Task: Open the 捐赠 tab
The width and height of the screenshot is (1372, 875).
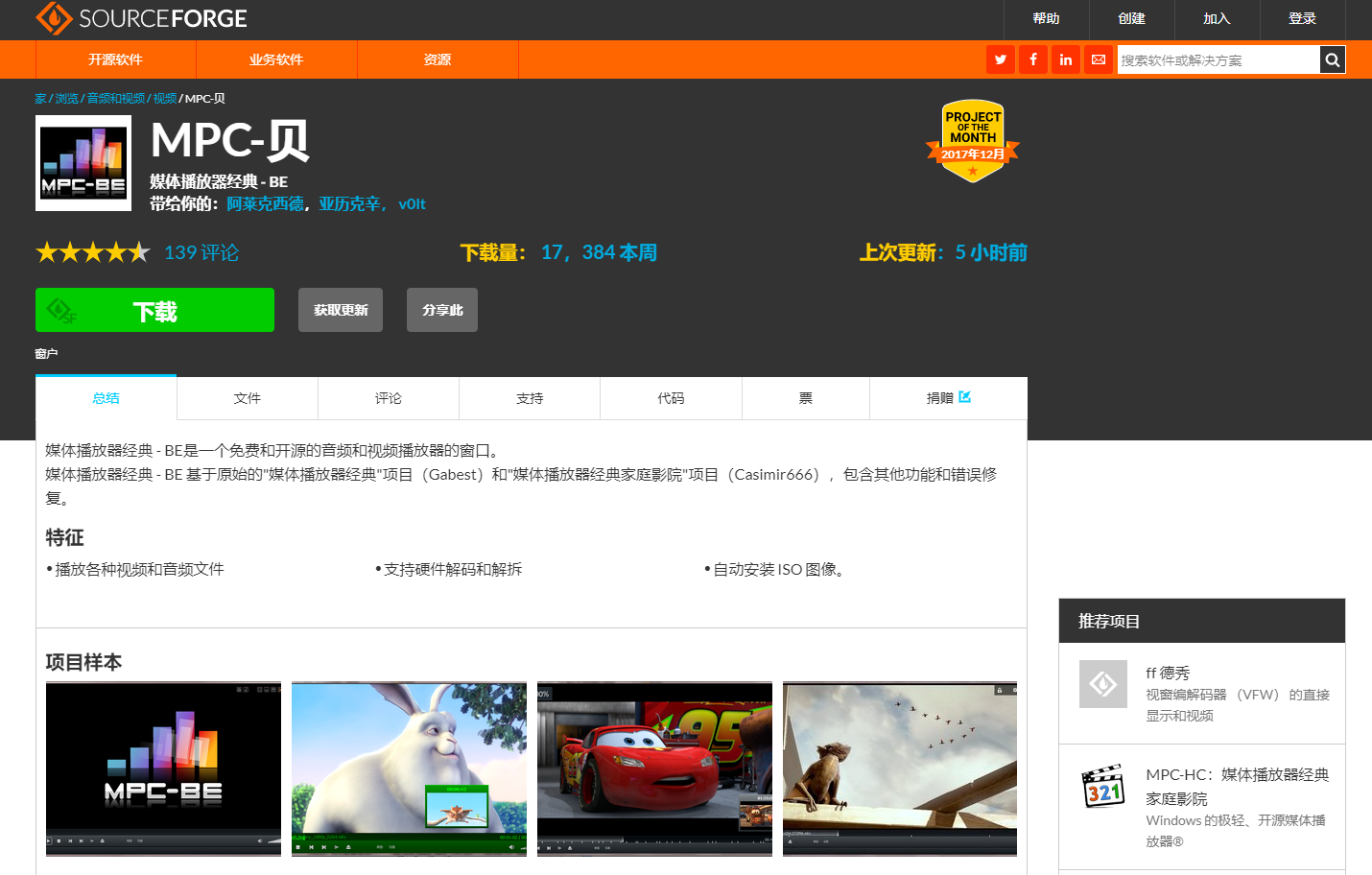Action: [x=948, y=398]
